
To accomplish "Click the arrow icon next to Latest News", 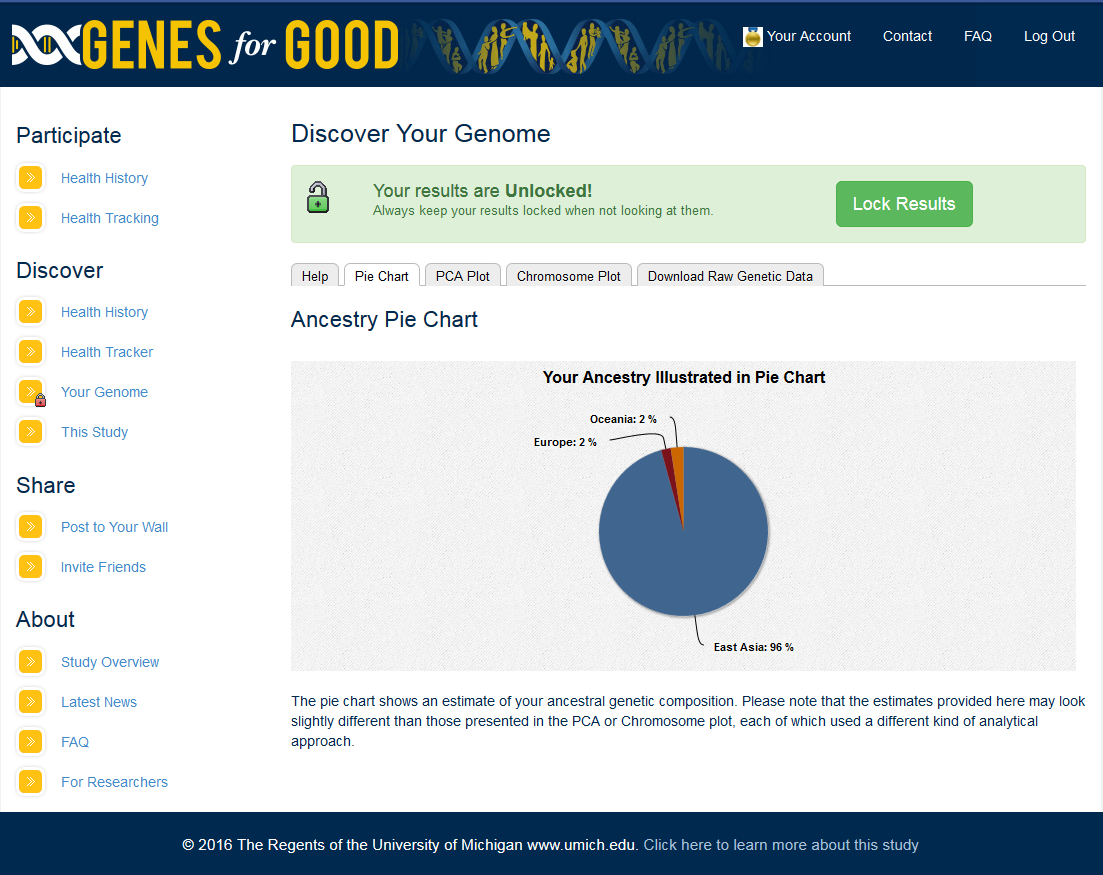I will (x=31, y=702).
